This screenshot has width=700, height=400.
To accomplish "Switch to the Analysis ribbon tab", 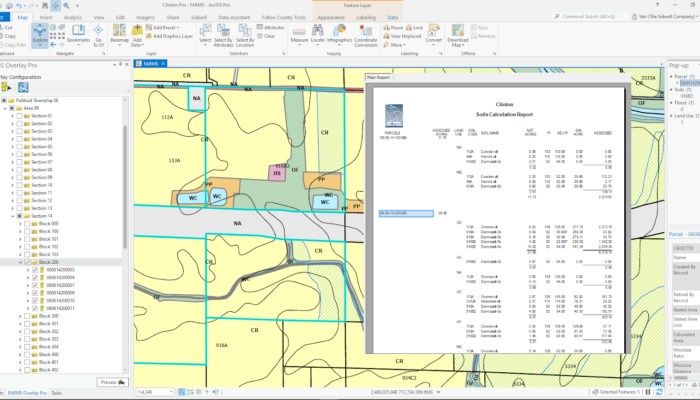I will pyautogui.click(x=73, y=17).
